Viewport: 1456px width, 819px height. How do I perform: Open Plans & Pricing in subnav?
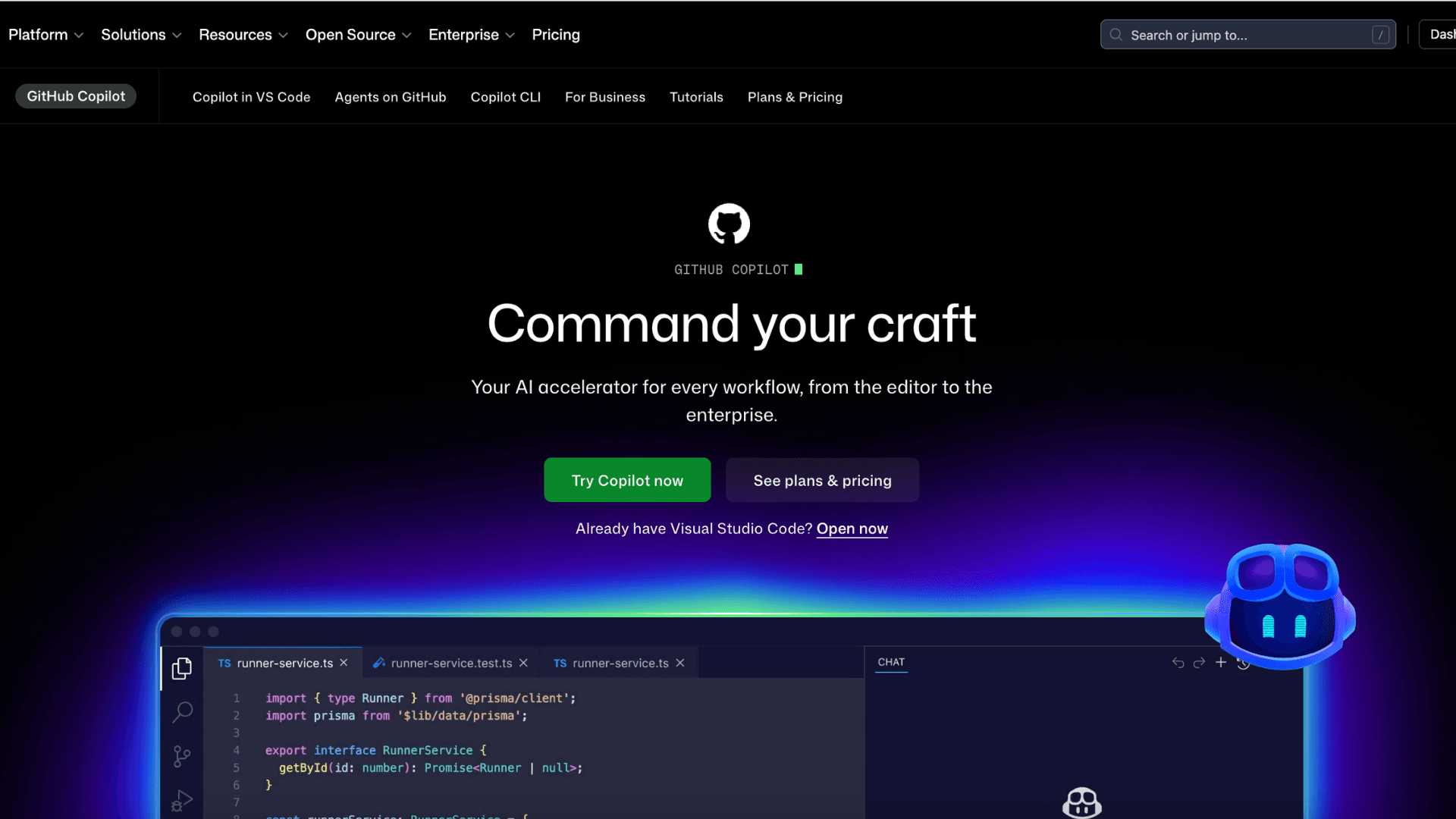(x=795, y=97)
